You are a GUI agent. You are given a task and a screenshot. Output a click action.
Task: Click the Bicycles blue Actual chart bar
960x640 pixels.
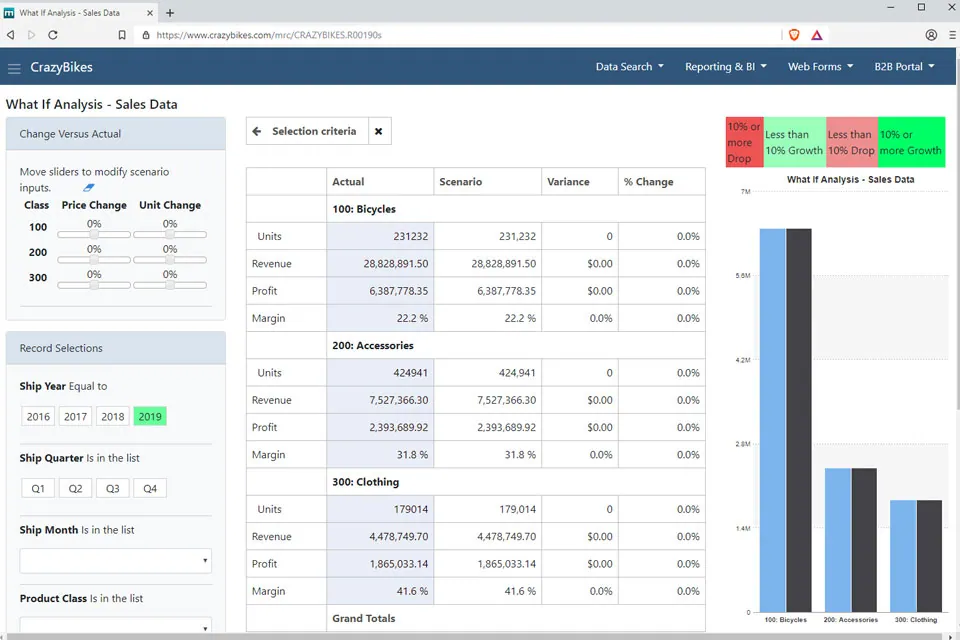[773, 420]
